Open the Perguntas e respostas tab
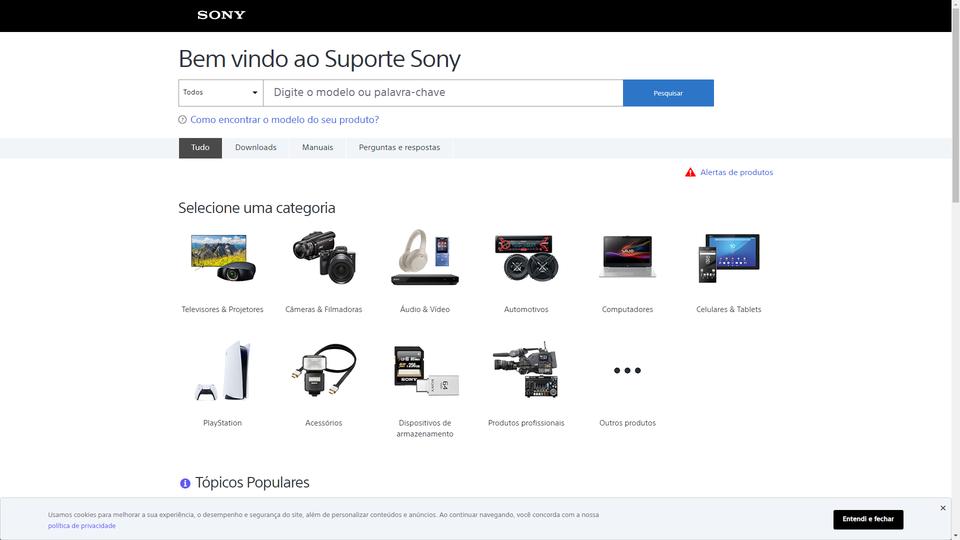The height and width of the screenshot is (540, 960). click(x=399, y=148)
